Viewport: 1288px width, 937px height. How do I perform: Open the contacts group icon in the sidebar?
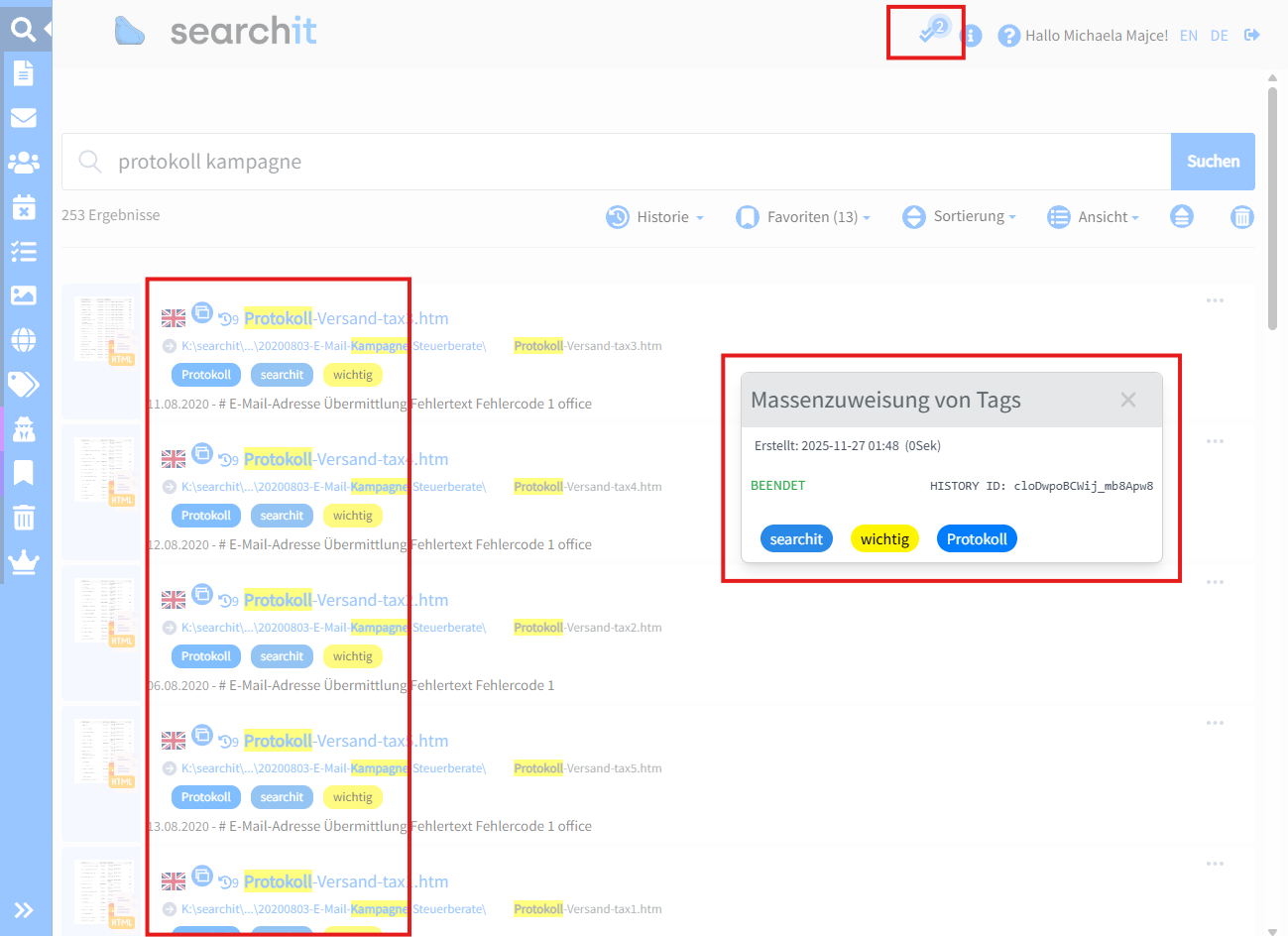coord(24,163)
